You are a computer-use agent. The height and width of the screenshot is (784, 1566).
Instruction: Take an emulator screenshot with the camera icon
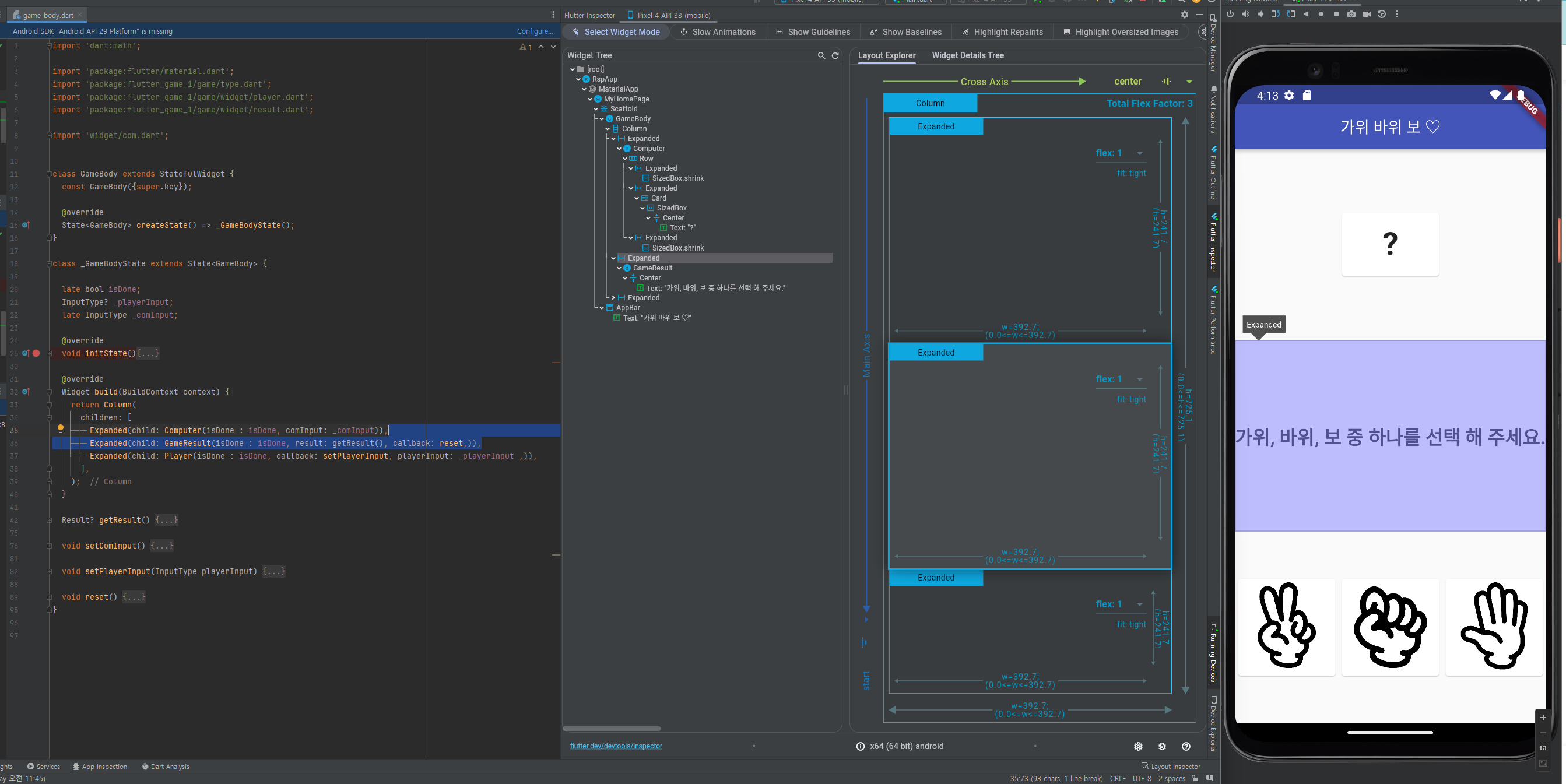1351,14
